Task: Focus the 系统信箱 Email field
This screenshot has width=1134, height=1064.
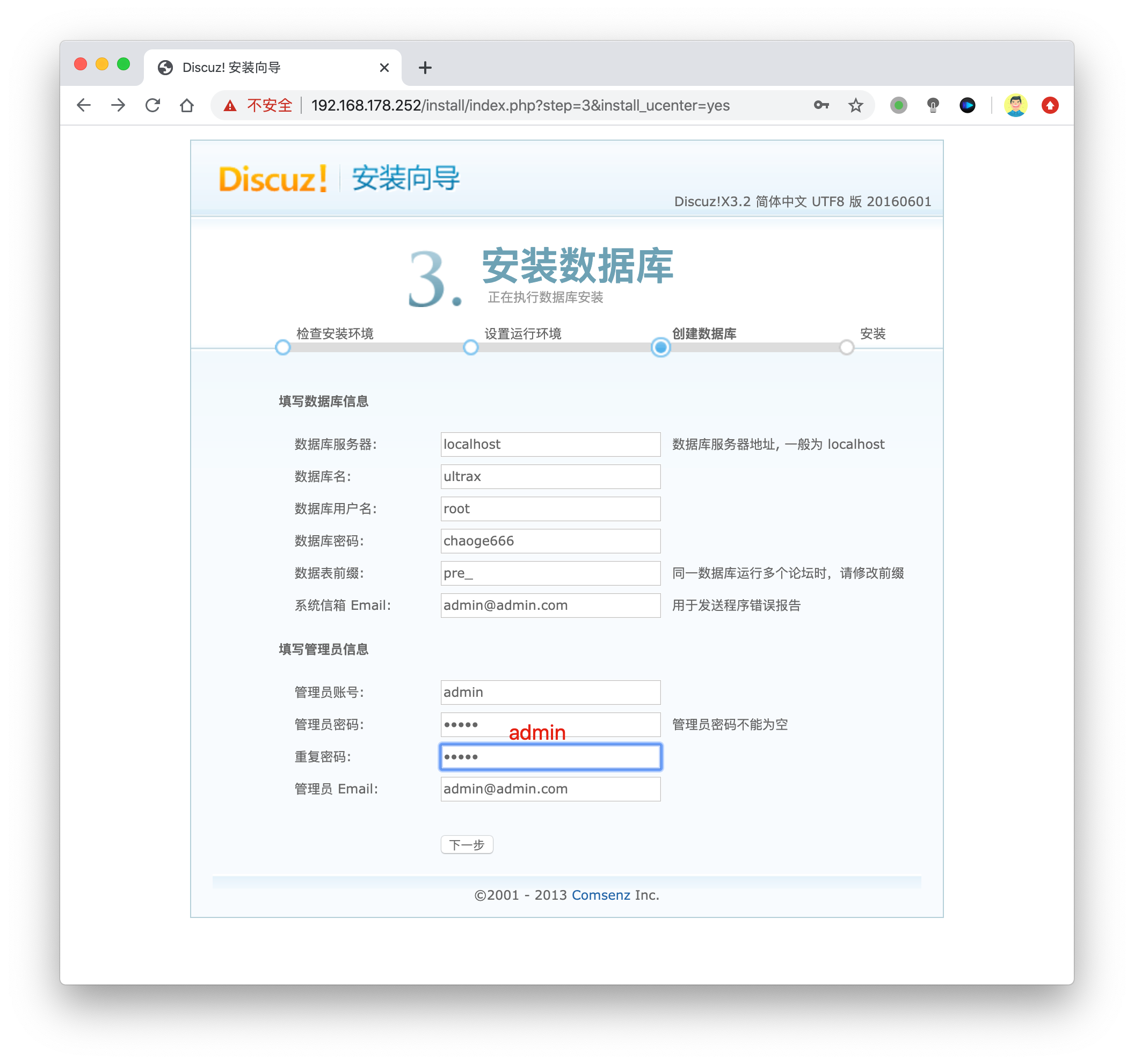Action: (x=550, y=605)
